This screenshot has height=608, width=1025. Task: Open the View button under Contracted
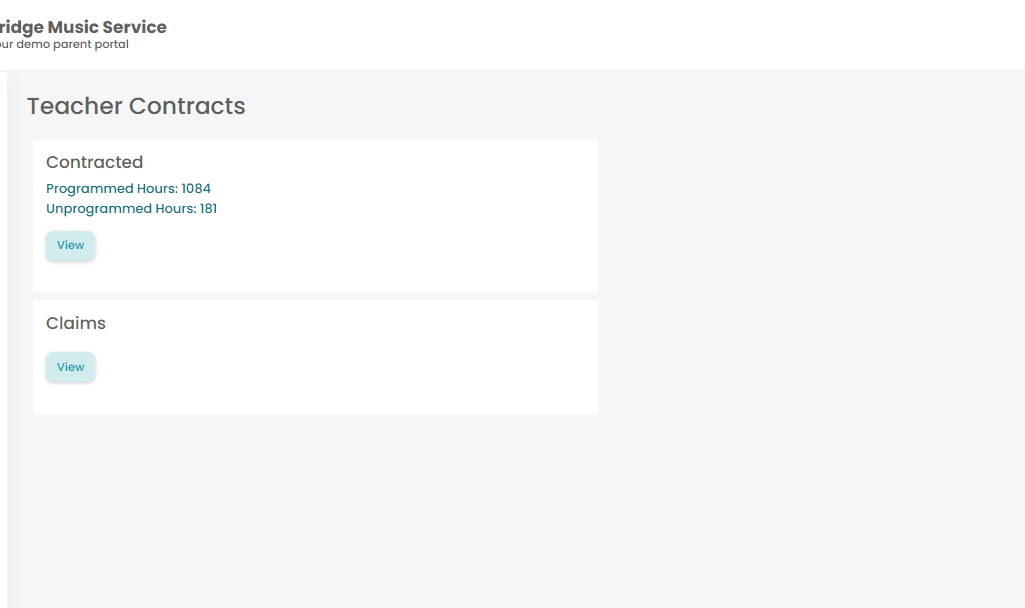70,246
